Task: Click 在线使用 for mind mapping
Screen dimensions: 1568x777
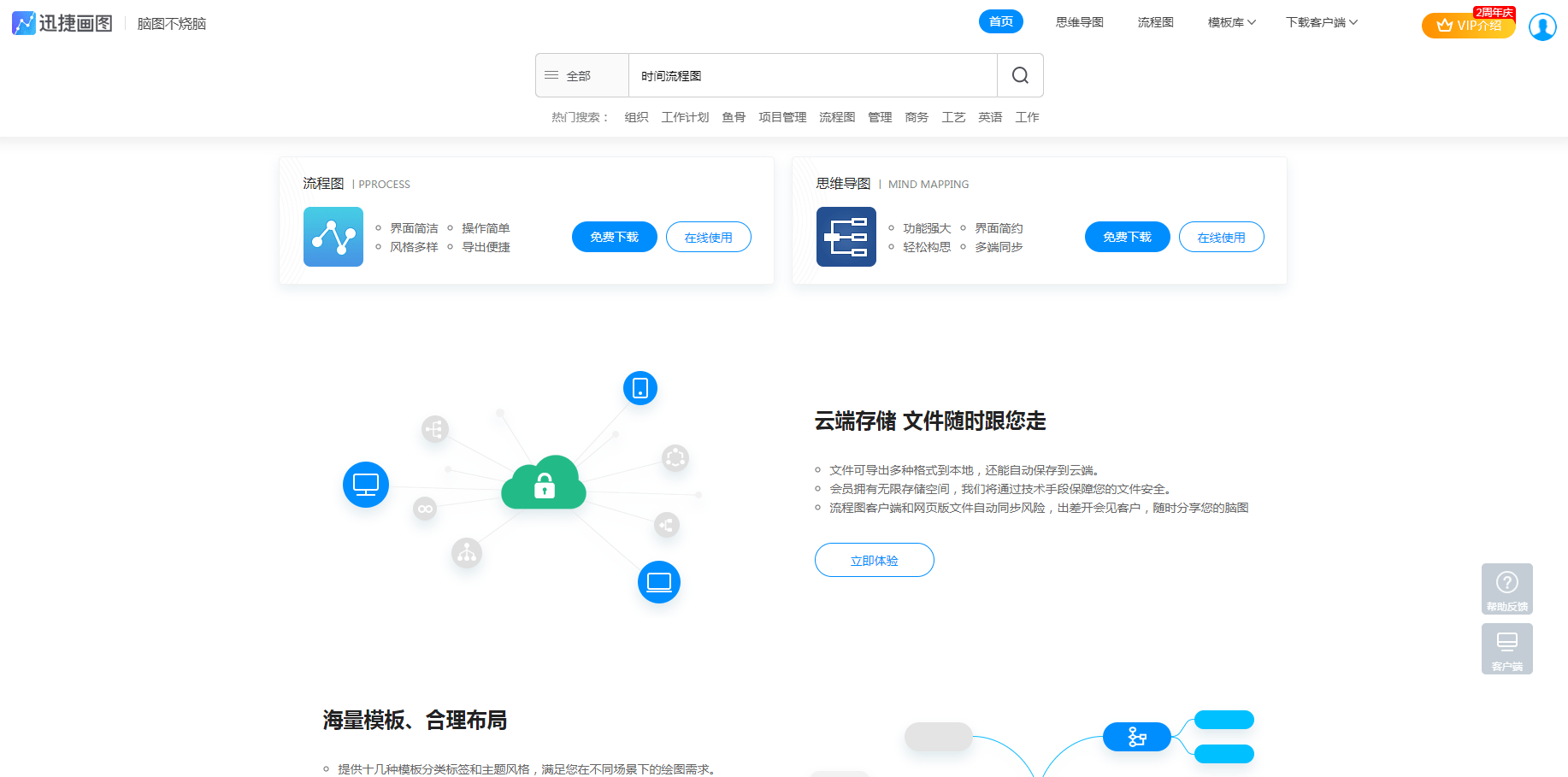Action: pos(1221,237)
